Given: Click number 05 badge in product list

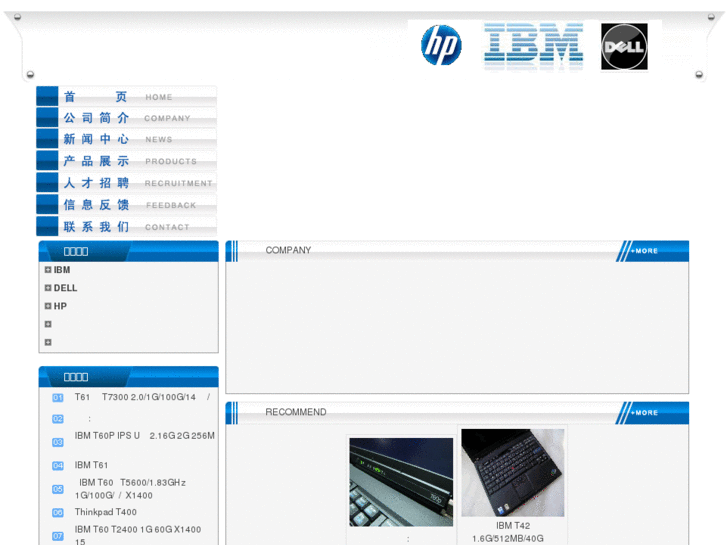Looking at the screenshot, I should (x=57, y=489).
